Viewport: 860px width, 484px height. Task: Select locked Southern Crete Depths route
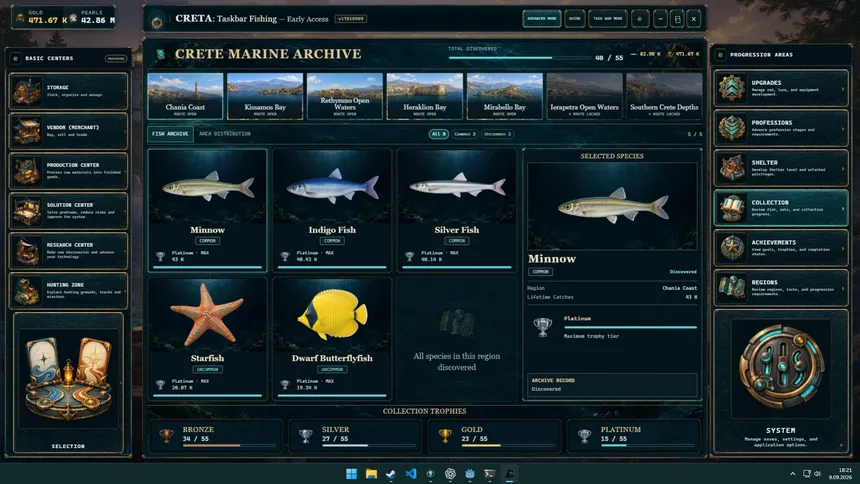[x=664, y=95]
